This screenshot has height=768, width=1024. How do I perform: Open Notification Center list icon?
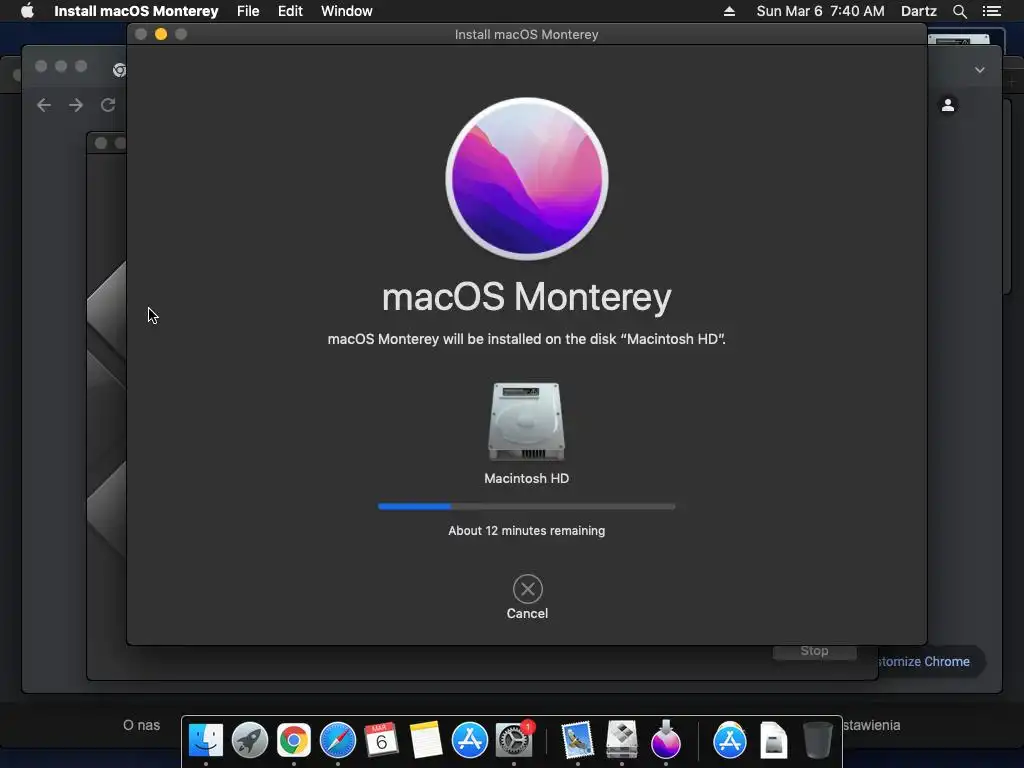992,11
